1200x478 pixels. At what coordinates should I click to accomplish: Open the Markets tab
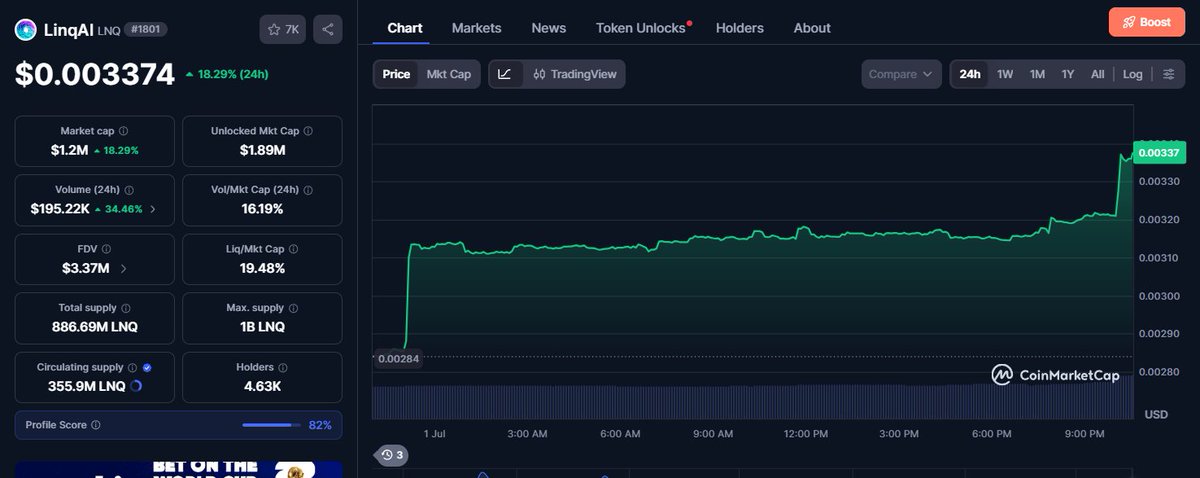pyautogui.click(x=476, y=28)
